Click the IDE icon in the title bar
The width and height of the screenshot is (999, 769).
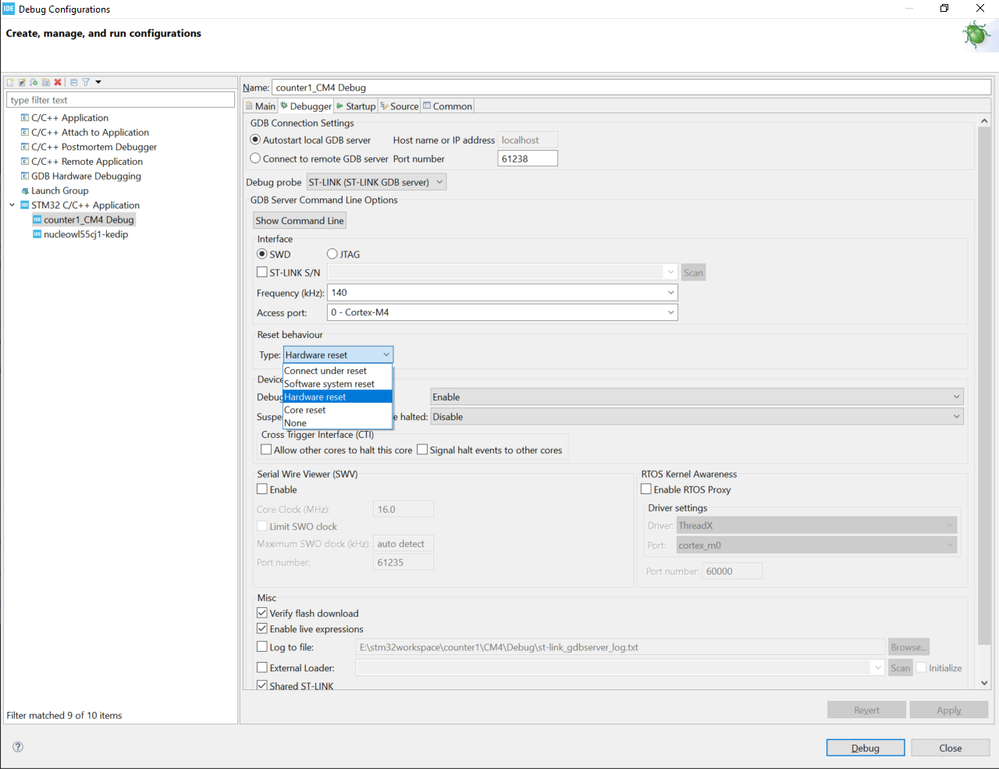8,8
